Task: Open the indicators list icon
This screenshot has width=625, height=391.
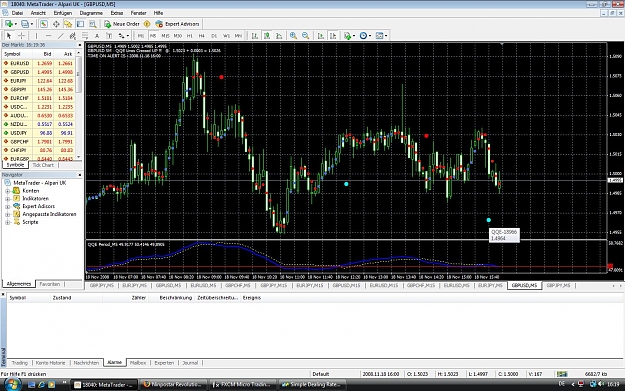Action: (x=348, y=36)
